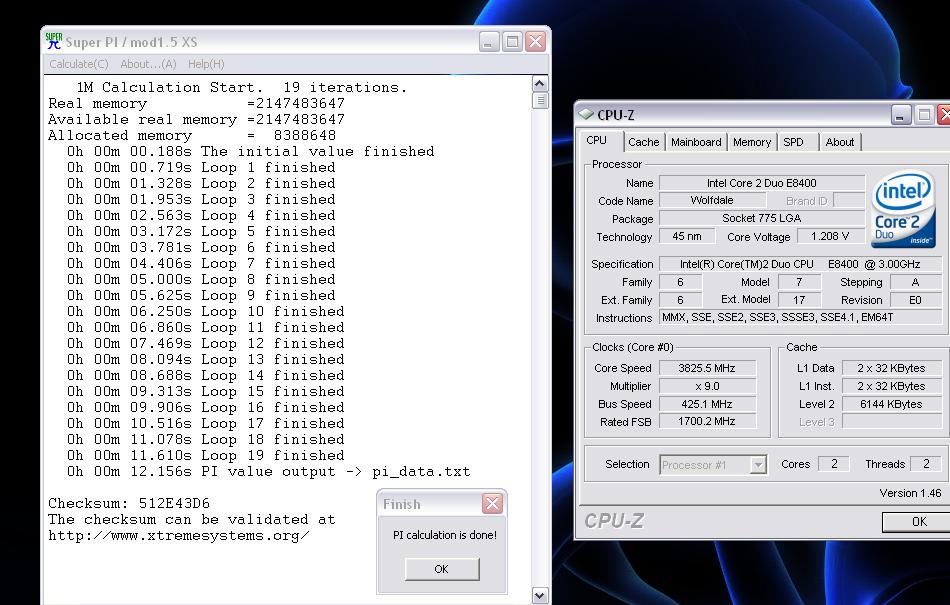950x605 pixels.
Task: Click the L1 Data value '2 x 32 KBytes'
Action: coord(891,368)
